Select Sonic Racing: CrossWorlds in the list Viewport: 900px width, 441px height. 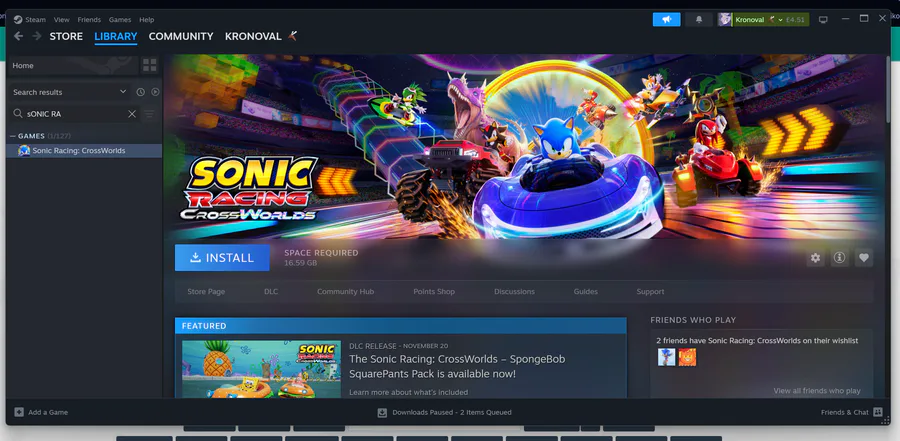(x=84, y=150)
